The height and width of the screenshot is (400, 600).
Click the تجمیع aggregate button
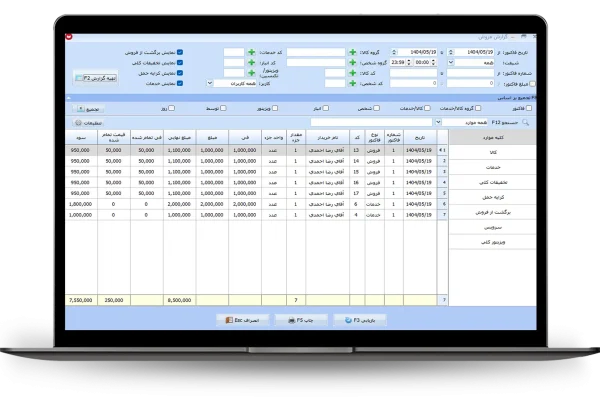pyautogui.click(x=83, y=108)
